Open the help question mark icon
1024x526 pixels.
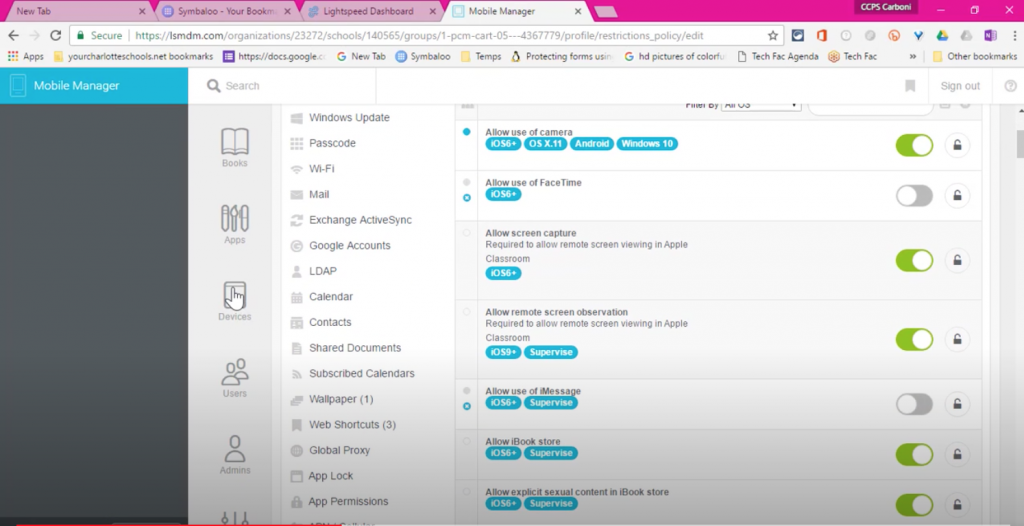(1010, 86)
